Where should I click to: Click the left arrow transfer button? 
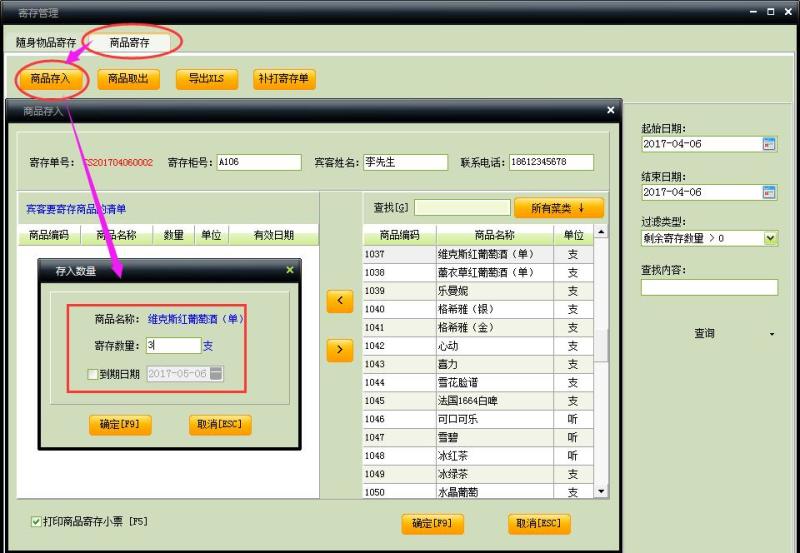(340, 301)
